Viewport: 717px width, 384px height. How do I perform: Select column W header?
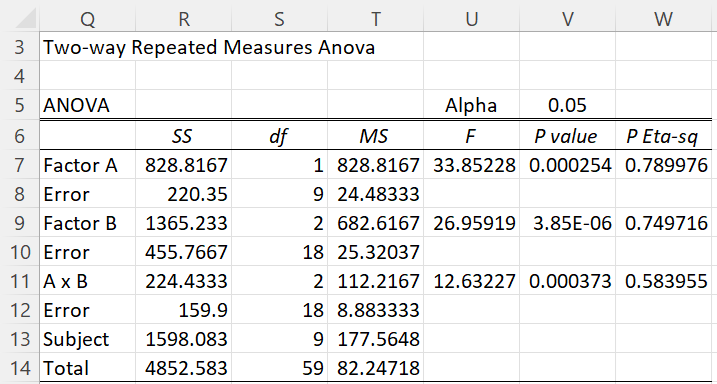[x=663, y=19]
